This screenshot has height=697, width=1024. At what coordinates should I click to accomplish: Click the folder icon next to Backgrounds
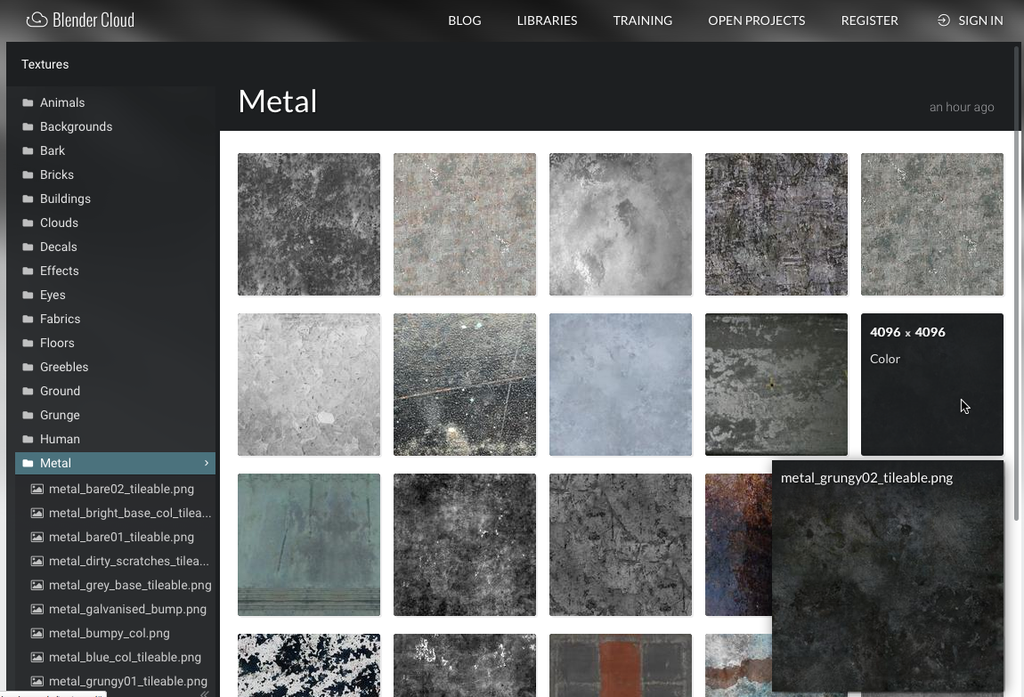[x=28, y=126]
